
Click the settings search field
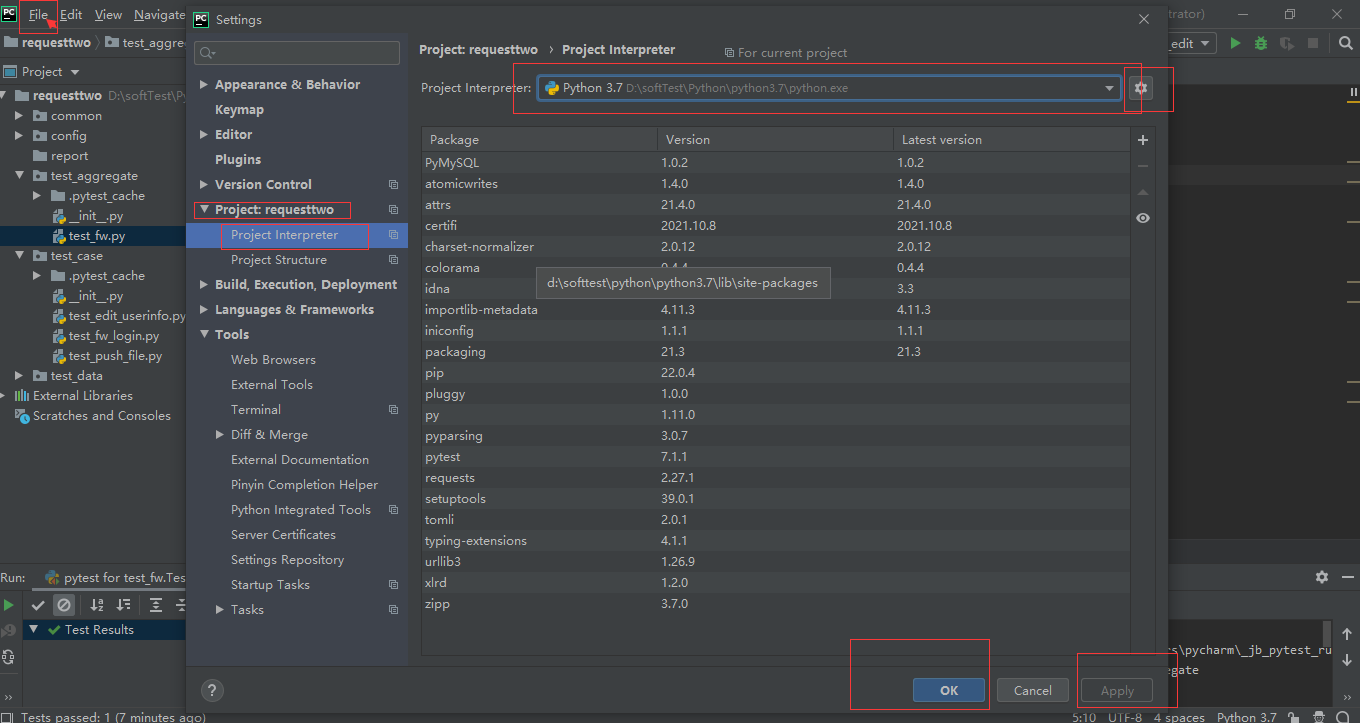click(297, 53)
